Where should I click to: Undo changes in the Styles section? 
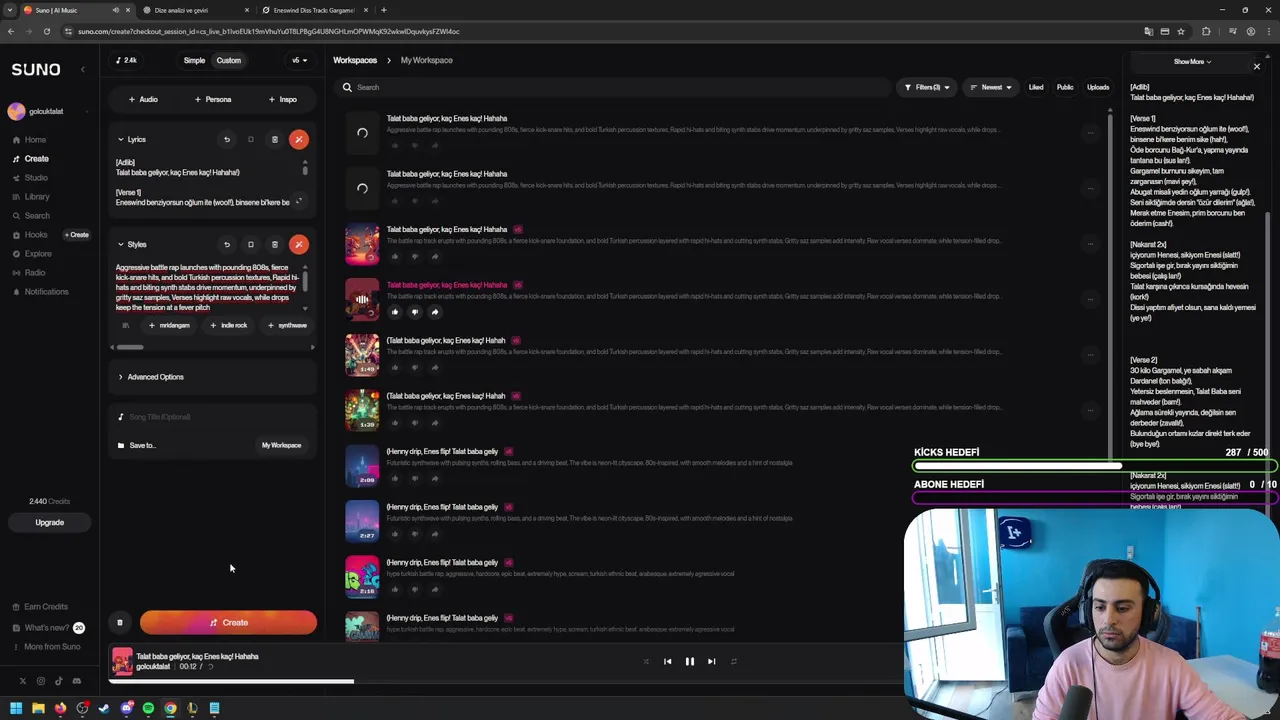coord(227,244)
